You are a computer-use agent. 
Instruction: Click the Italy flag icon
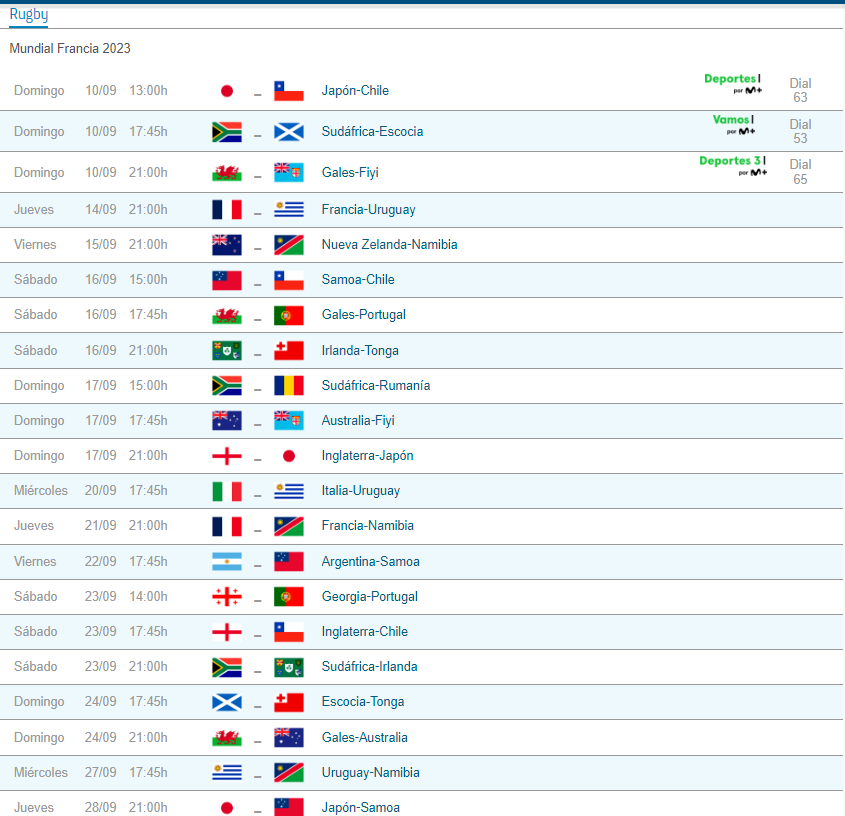tap(227, 491)
